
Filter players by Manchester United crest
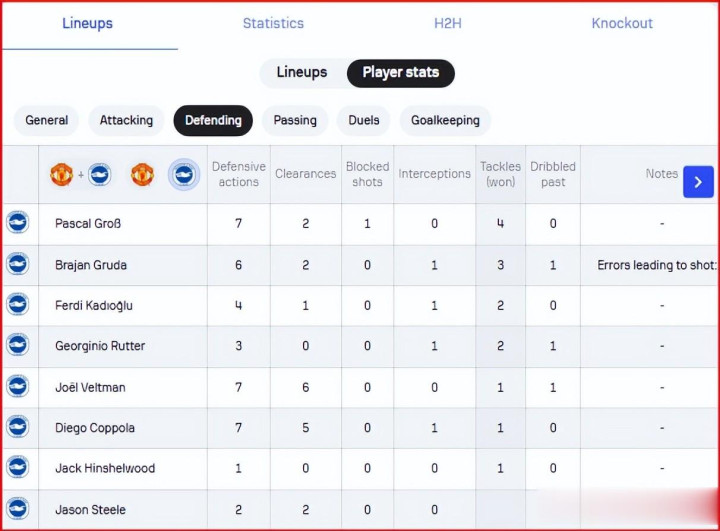(x=142, y=175)
